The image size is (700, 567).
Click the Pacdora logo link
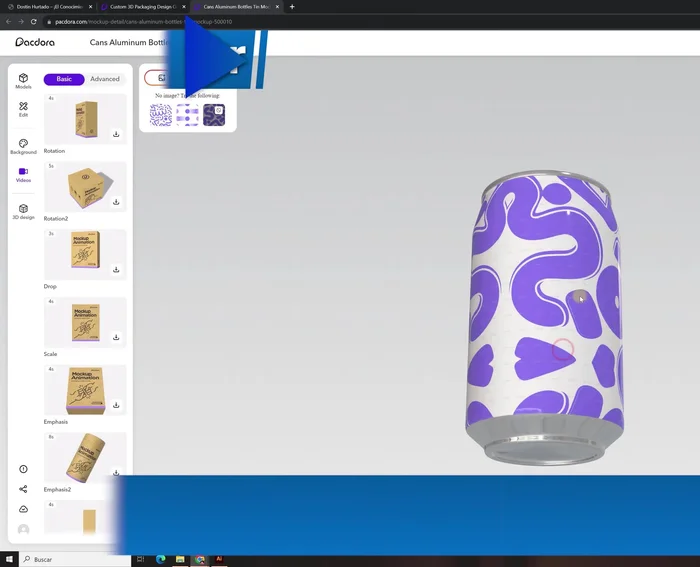coord(35,43)
